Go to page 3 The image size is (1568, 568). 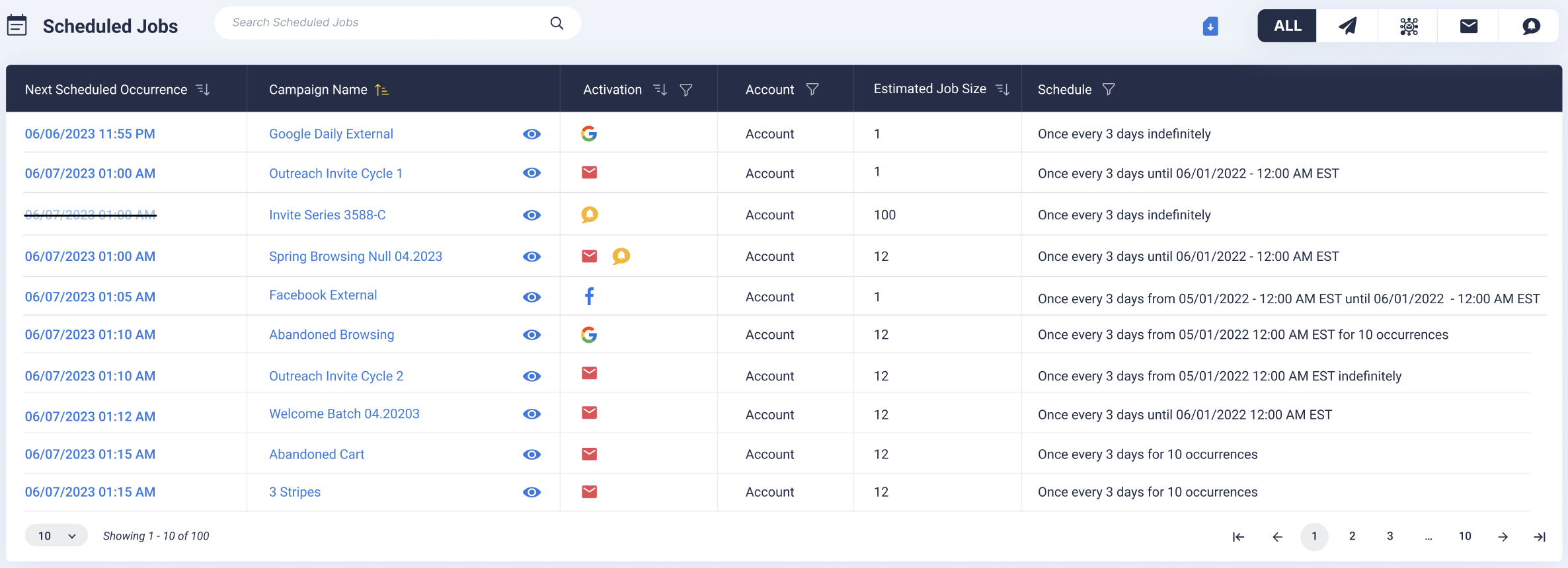click(1390, 536)
